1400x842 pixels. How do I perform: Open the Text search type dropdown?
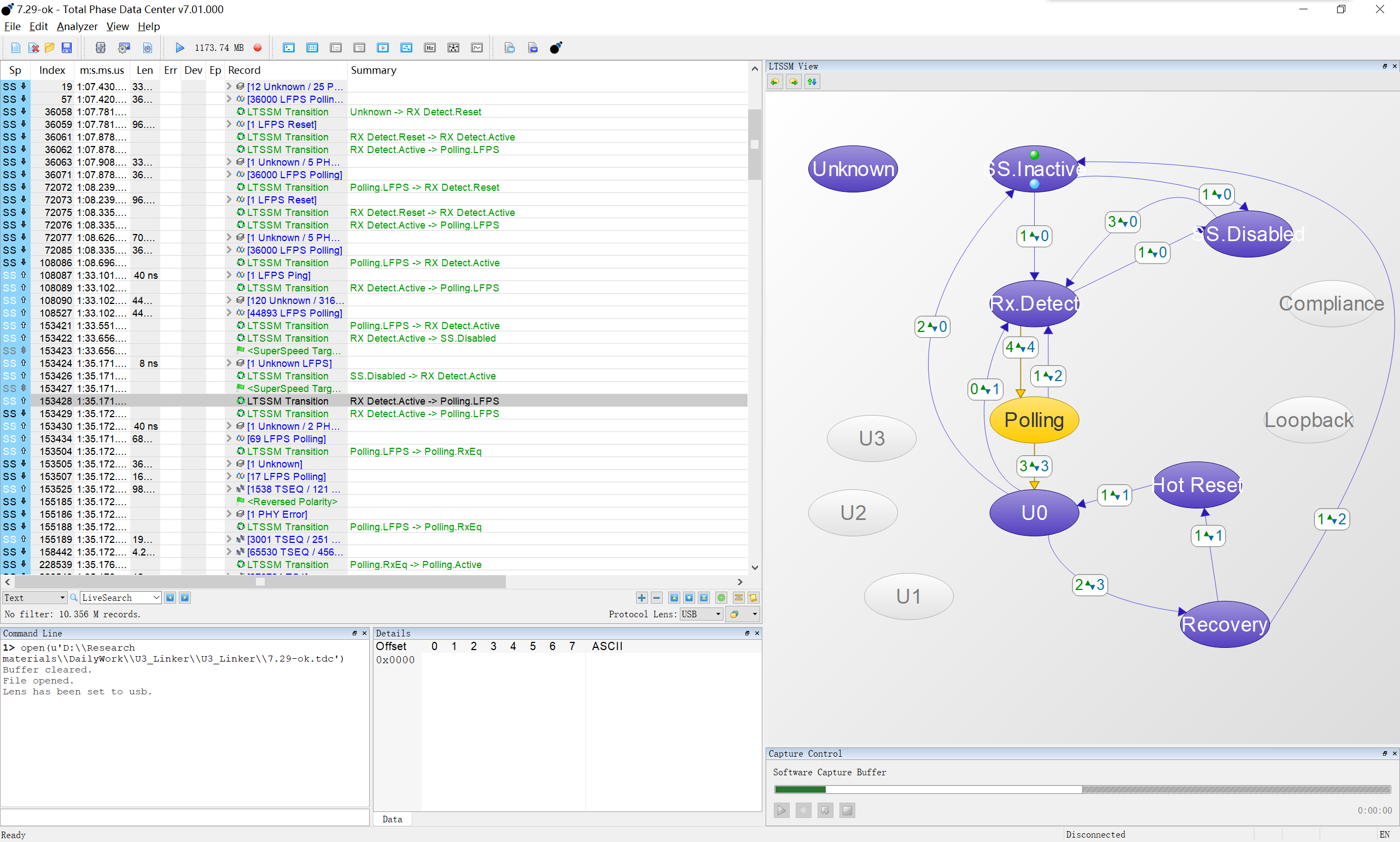coord(34,598)
